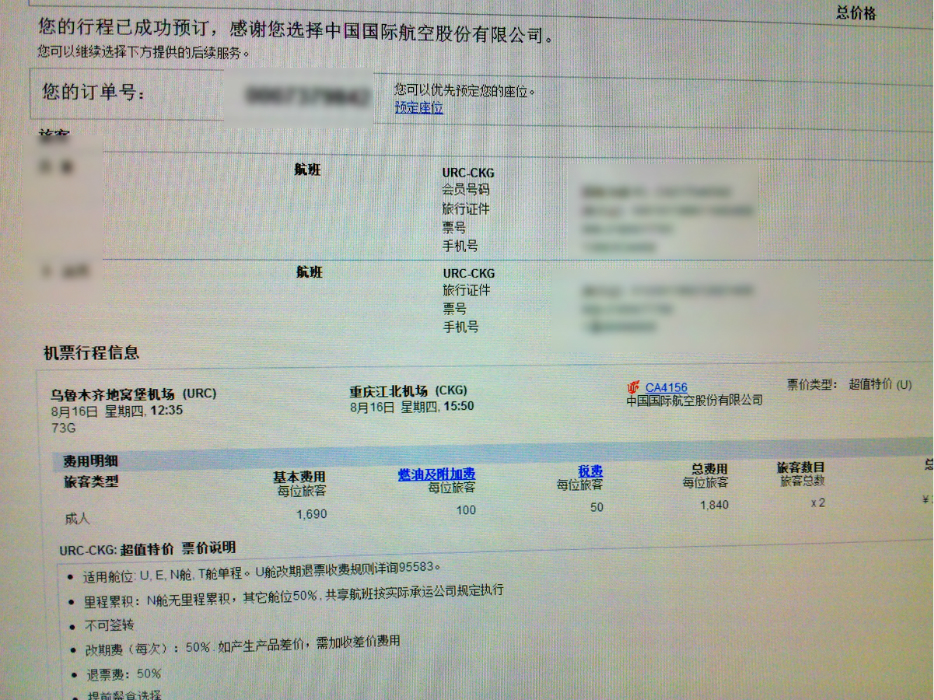Select the 旅客类型 column header
Viewport: 934px width, 700px height.
click(x=91, y=481)
